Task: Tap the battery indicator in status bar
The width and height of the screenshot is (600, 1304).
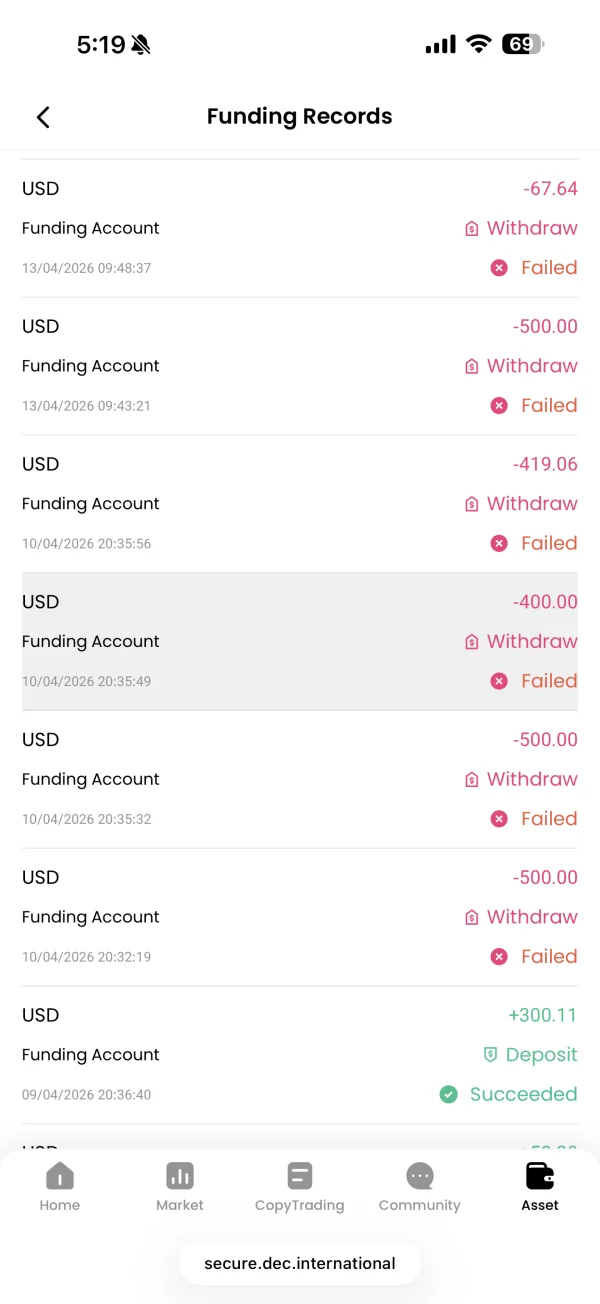Action: tap(522, 44)
